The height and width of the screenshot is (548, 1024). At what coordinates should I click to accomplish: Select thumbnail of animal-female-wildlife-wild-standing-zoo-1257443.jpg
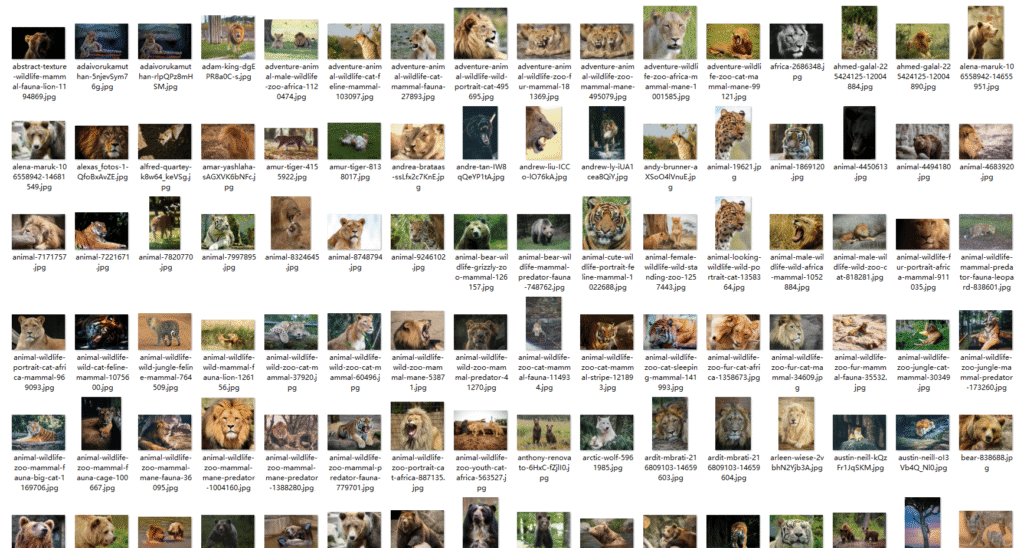coord(670,232)
